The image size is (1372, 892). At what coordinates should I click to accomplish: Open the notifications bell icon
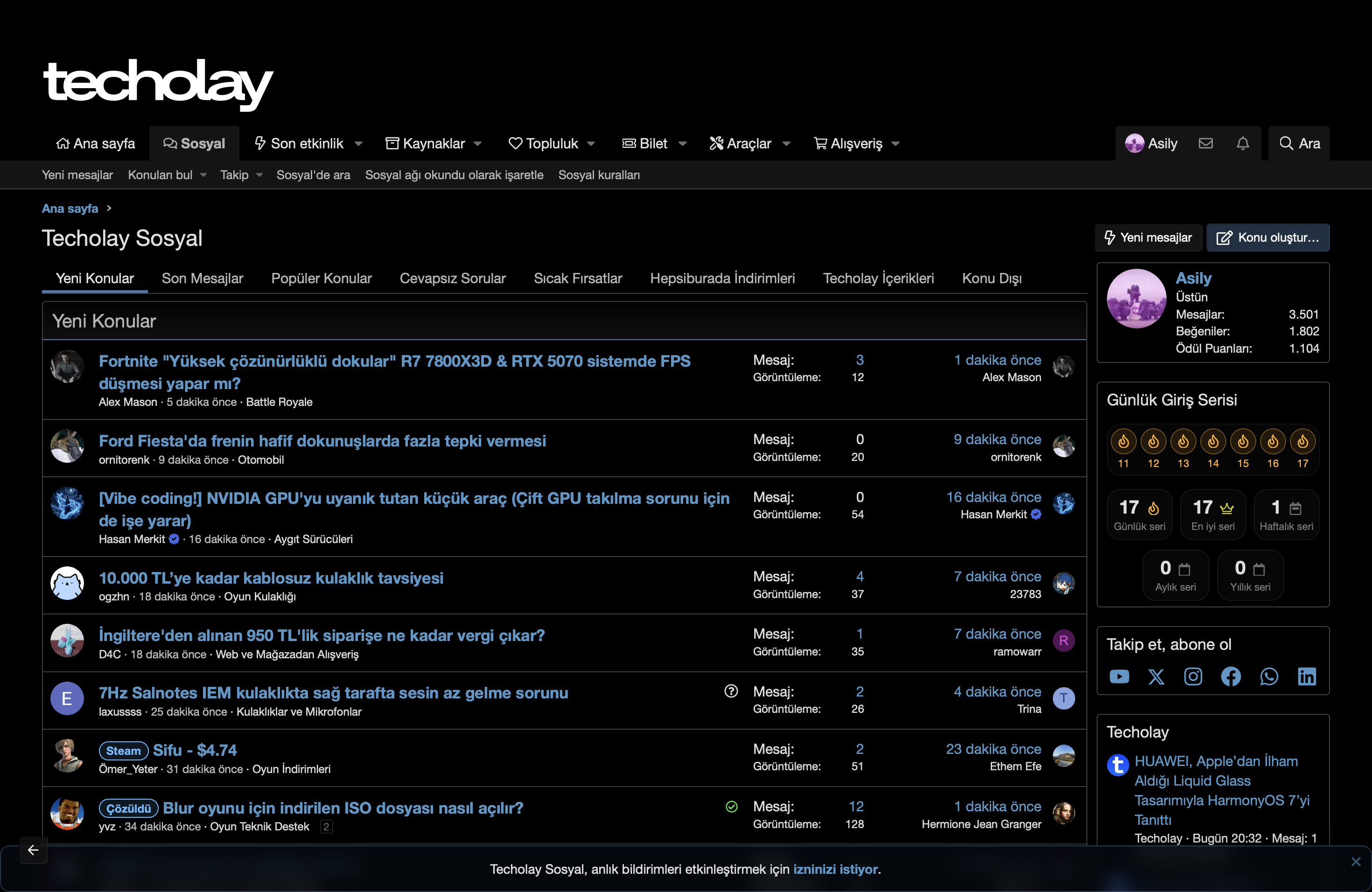pyautogui.click(x=1242, y=143)
